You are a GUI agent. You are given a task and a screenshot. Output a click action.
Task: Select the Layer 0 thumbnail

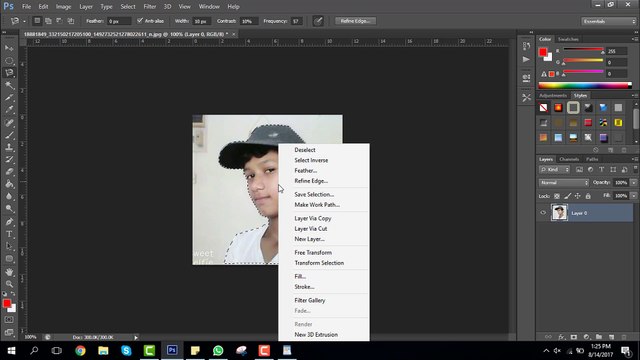click(x=559, y=213)
